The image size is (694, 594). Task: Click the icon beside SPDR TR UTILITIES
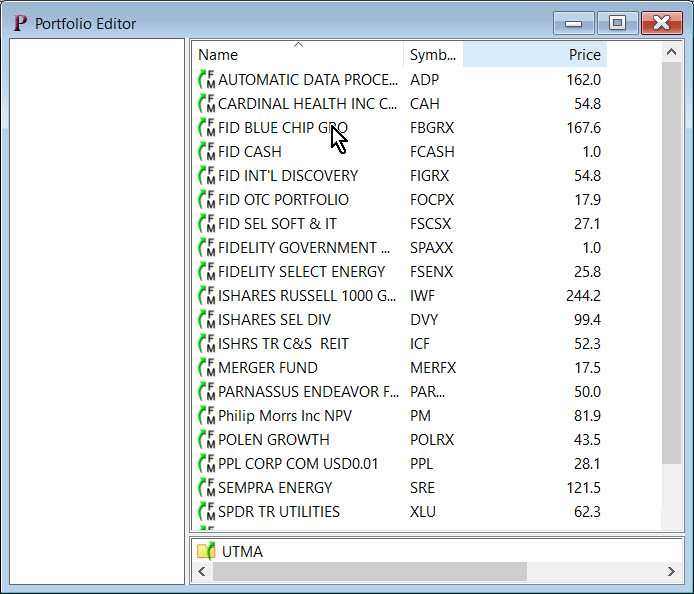(207, 511)
